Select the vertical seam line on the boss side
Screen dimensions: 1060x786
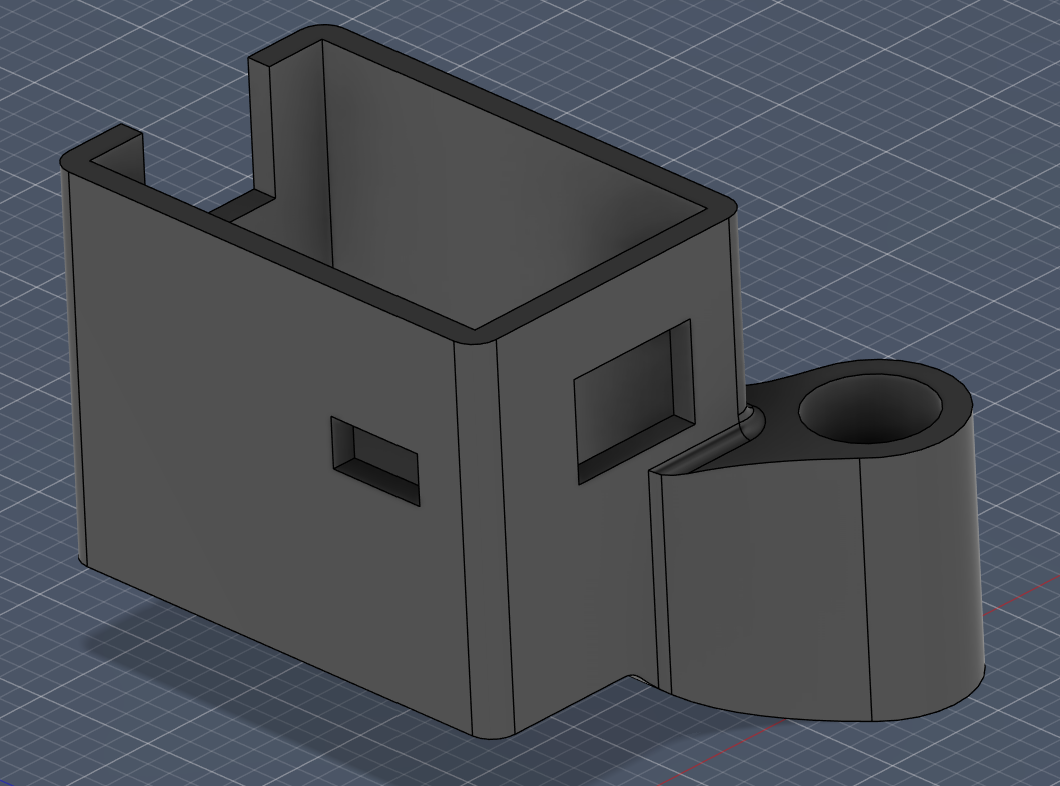(865, 589)
